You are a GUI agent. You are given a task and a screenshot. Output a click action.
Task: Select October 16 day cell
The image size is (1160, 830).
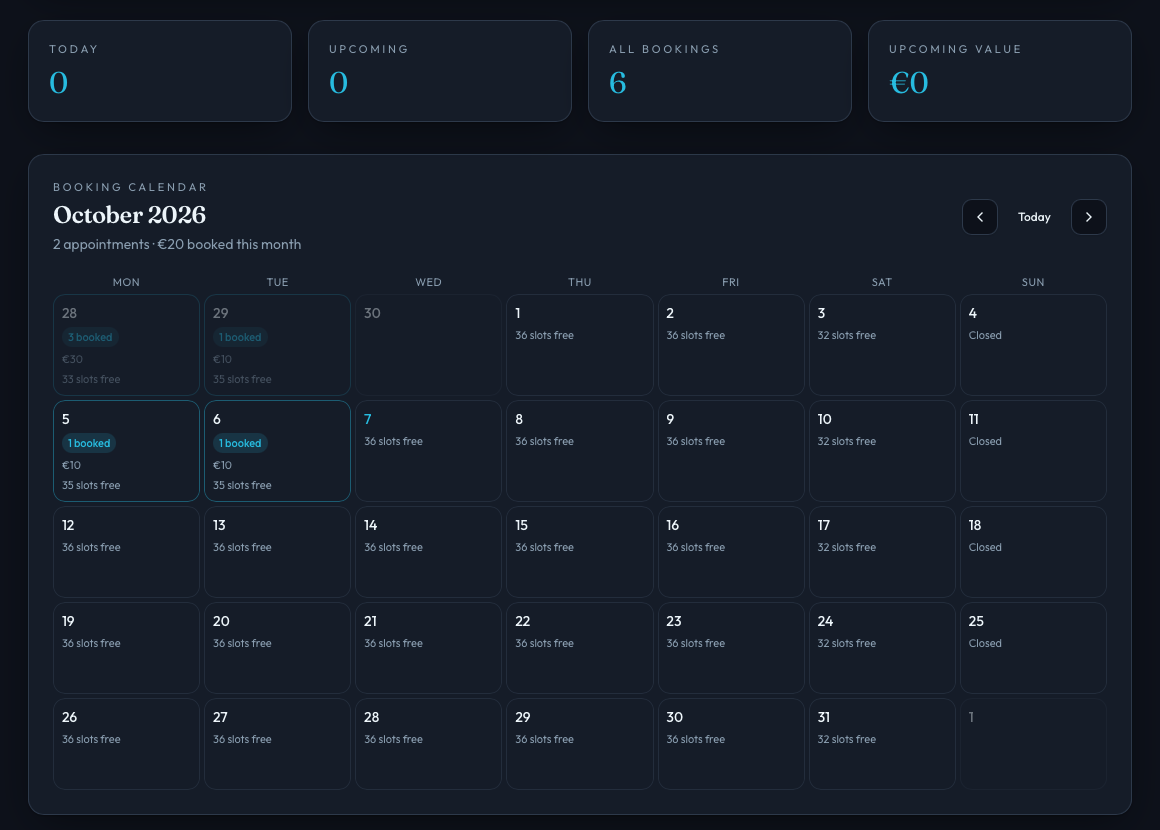[731, 552]
